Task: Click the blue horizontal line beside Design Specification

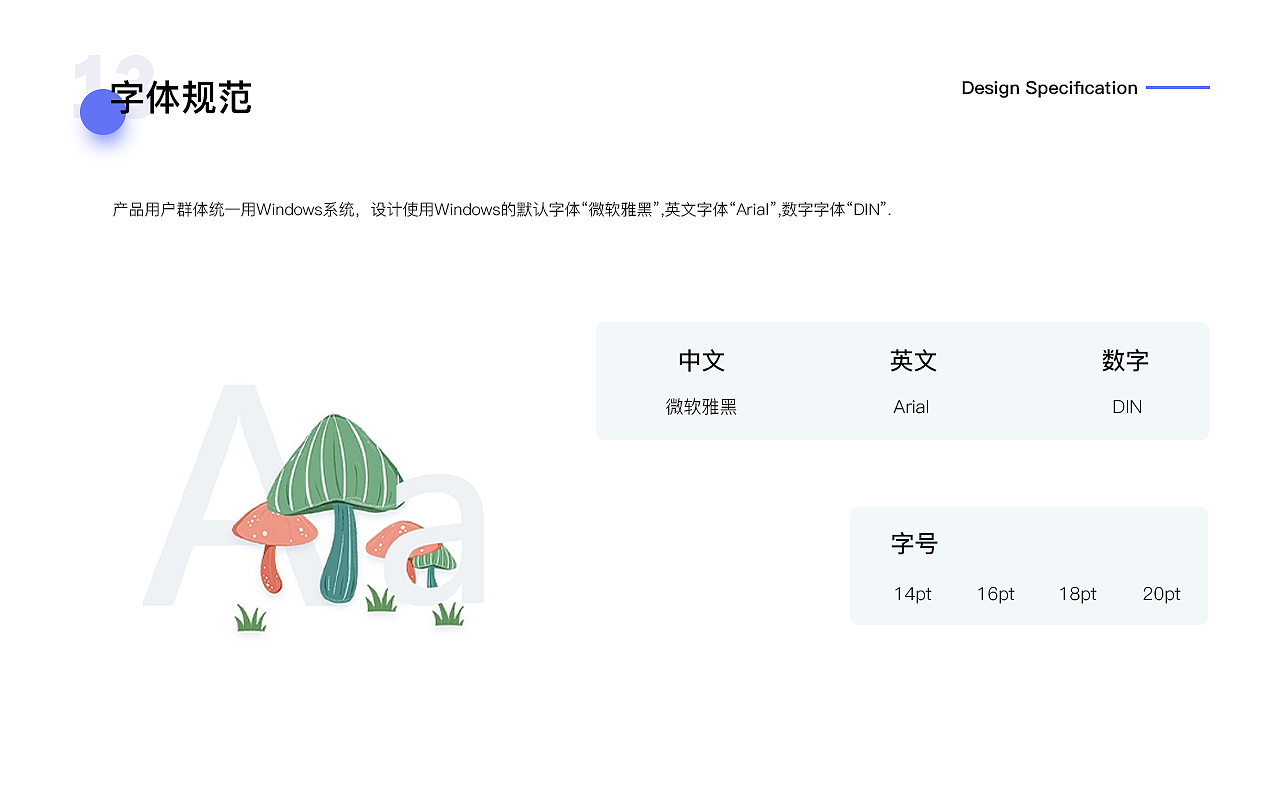Action: click(1178, 88)
